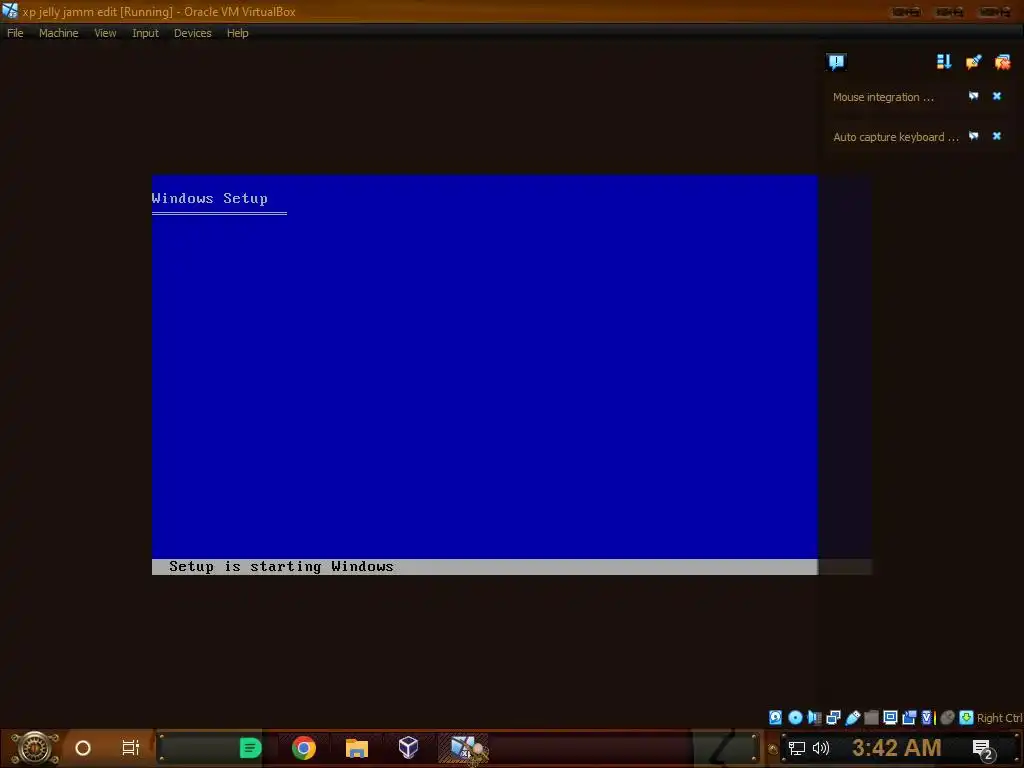Click the audio status bar icon
Viewport: 1024px width, 768px height.
click(x=814, y=718)
